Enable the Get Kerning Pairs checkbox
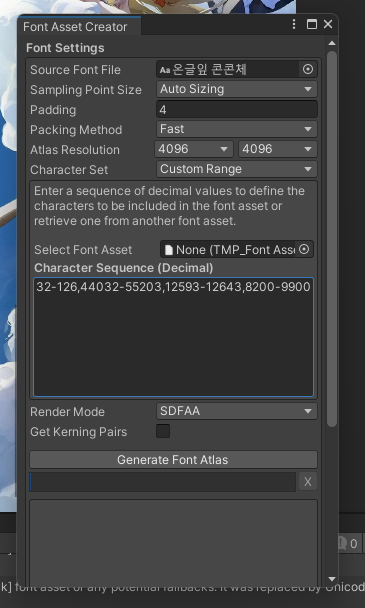This screenshot has width=365, height=608. click(x=163, y=431)
